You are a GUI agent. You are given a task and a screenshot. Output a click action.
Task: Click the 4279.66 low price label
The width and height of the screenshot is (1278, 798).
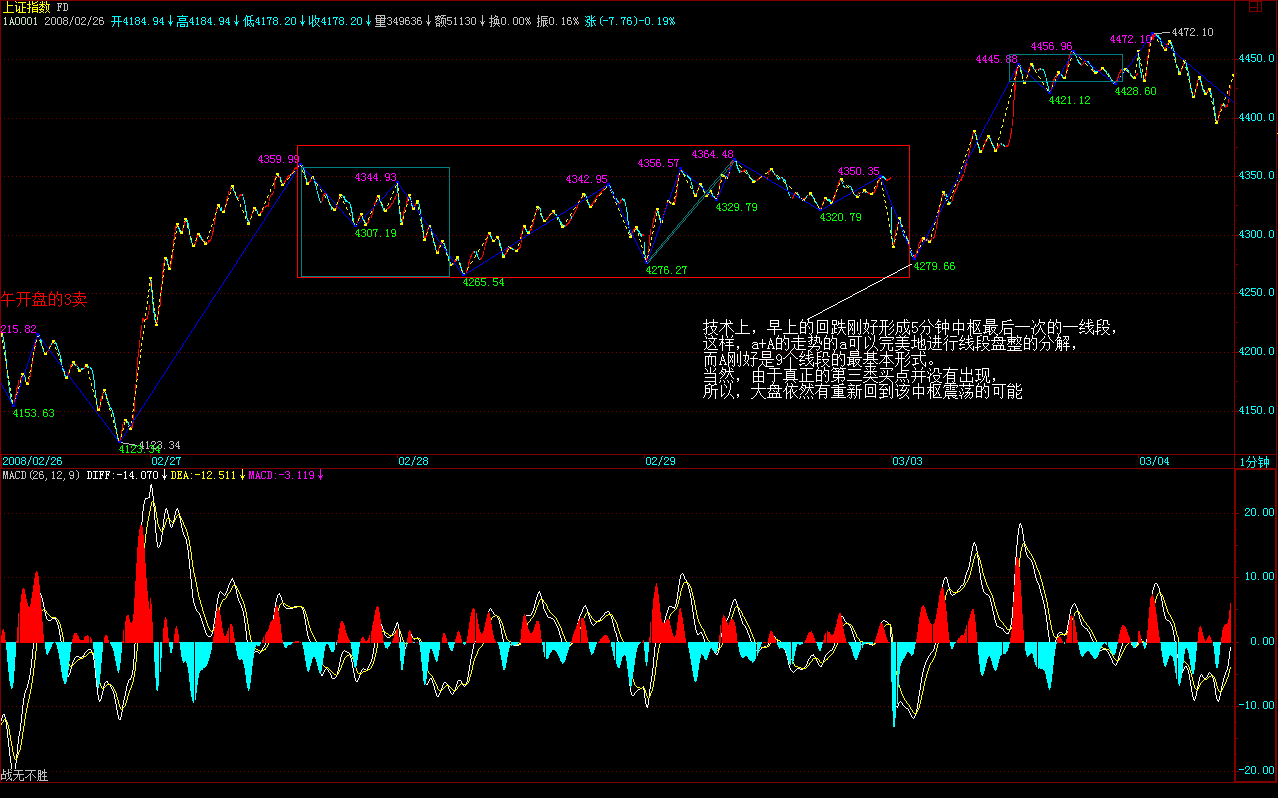click(935, 266)
